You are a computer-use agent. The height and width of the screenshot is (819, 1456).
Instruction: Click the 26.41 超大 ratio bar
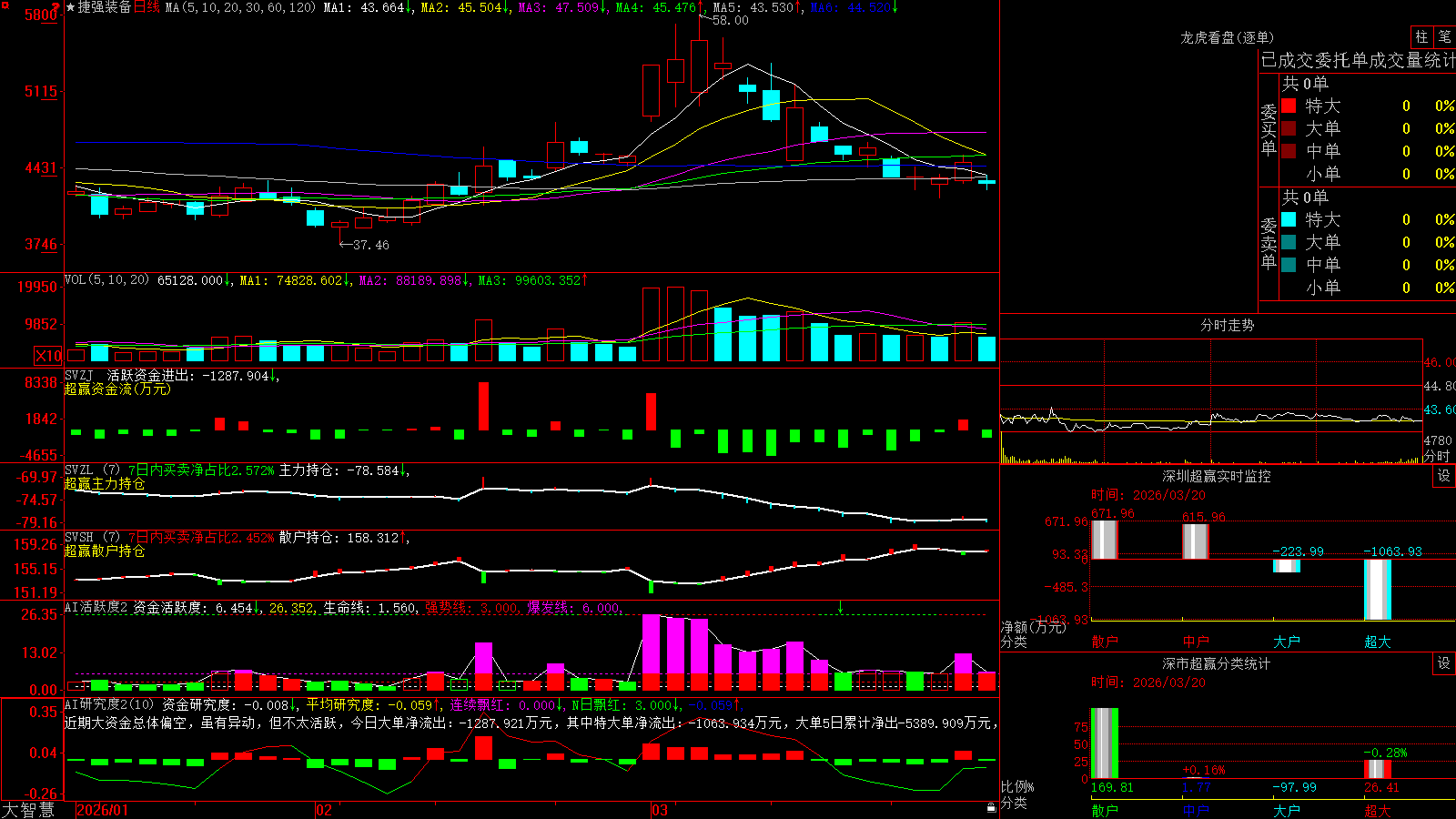pos(1378,770)
